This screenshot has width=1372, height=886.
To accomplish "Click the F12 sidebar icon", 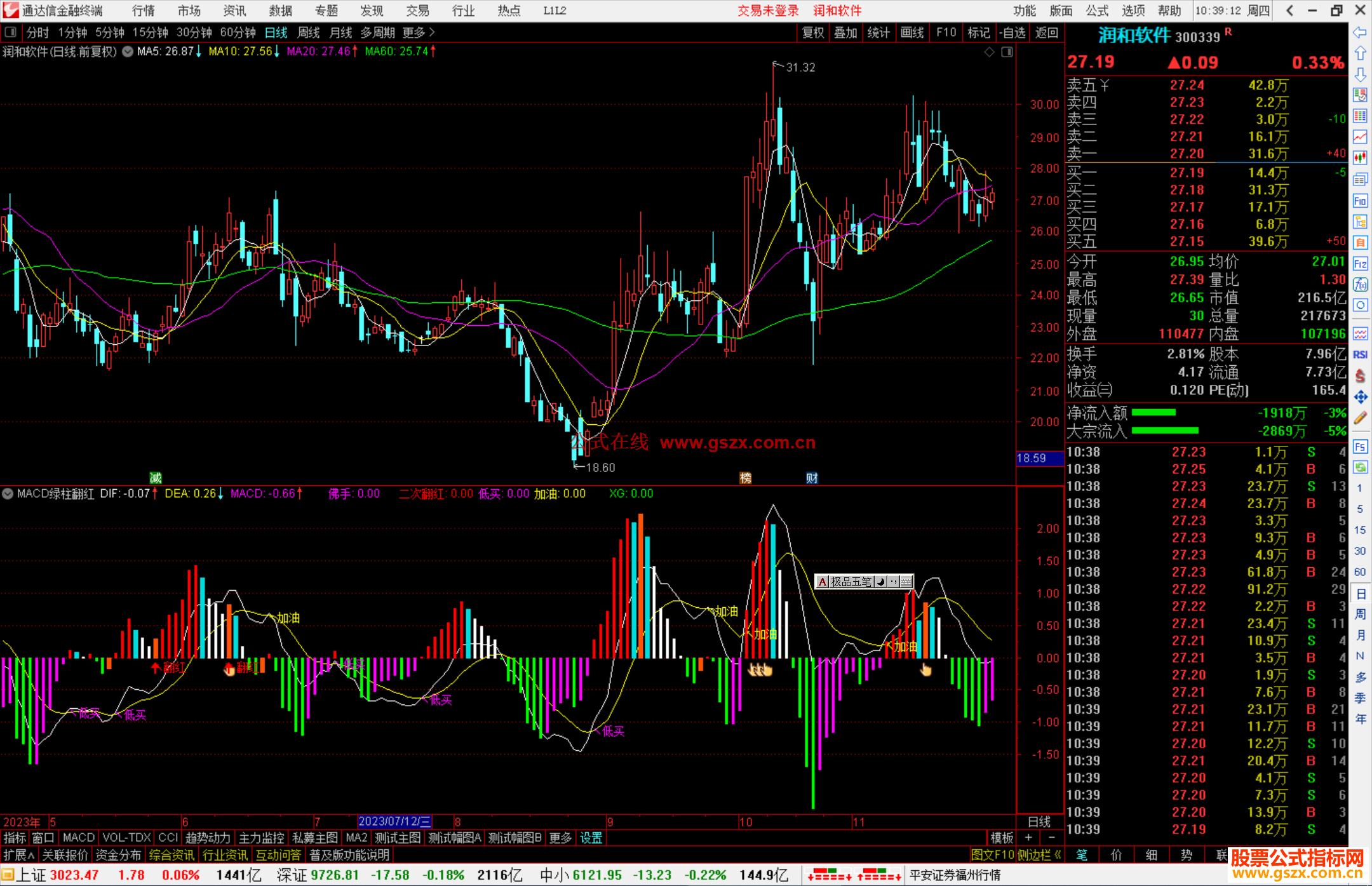I will tap(1360, 264).
